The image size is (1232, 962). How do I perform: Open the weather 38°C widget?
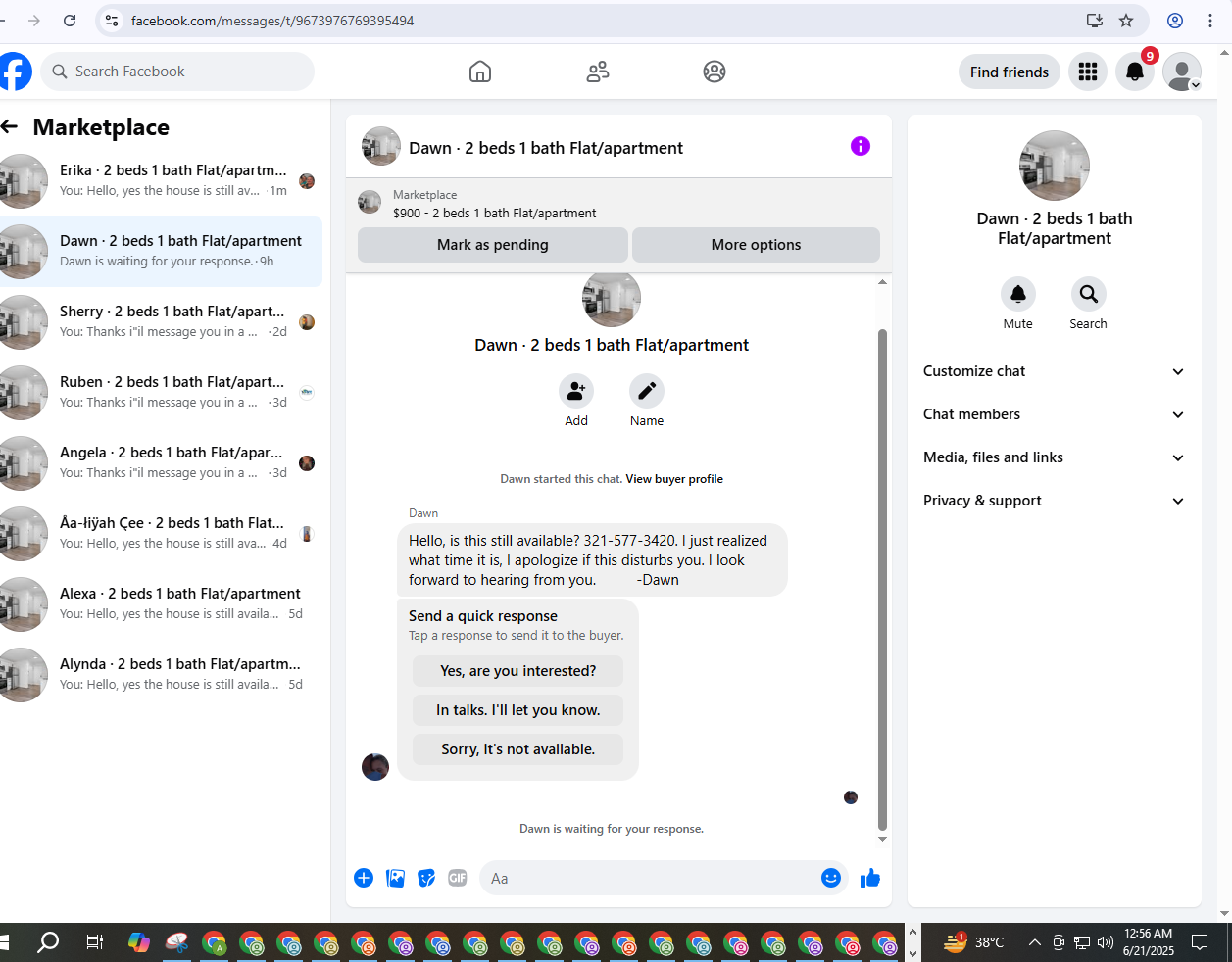pyautogui.click(x=974, y=942)
